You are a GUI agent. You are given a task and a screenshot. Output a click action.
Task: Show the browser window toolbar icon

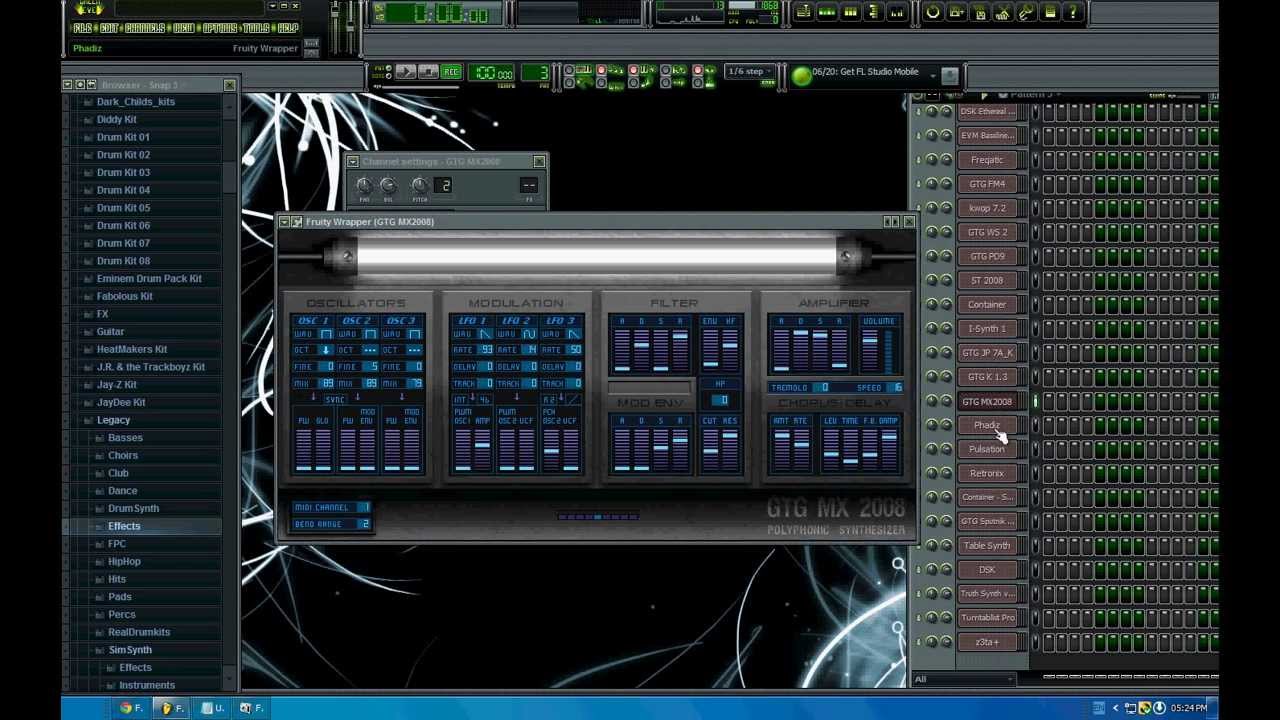point(874,12)
